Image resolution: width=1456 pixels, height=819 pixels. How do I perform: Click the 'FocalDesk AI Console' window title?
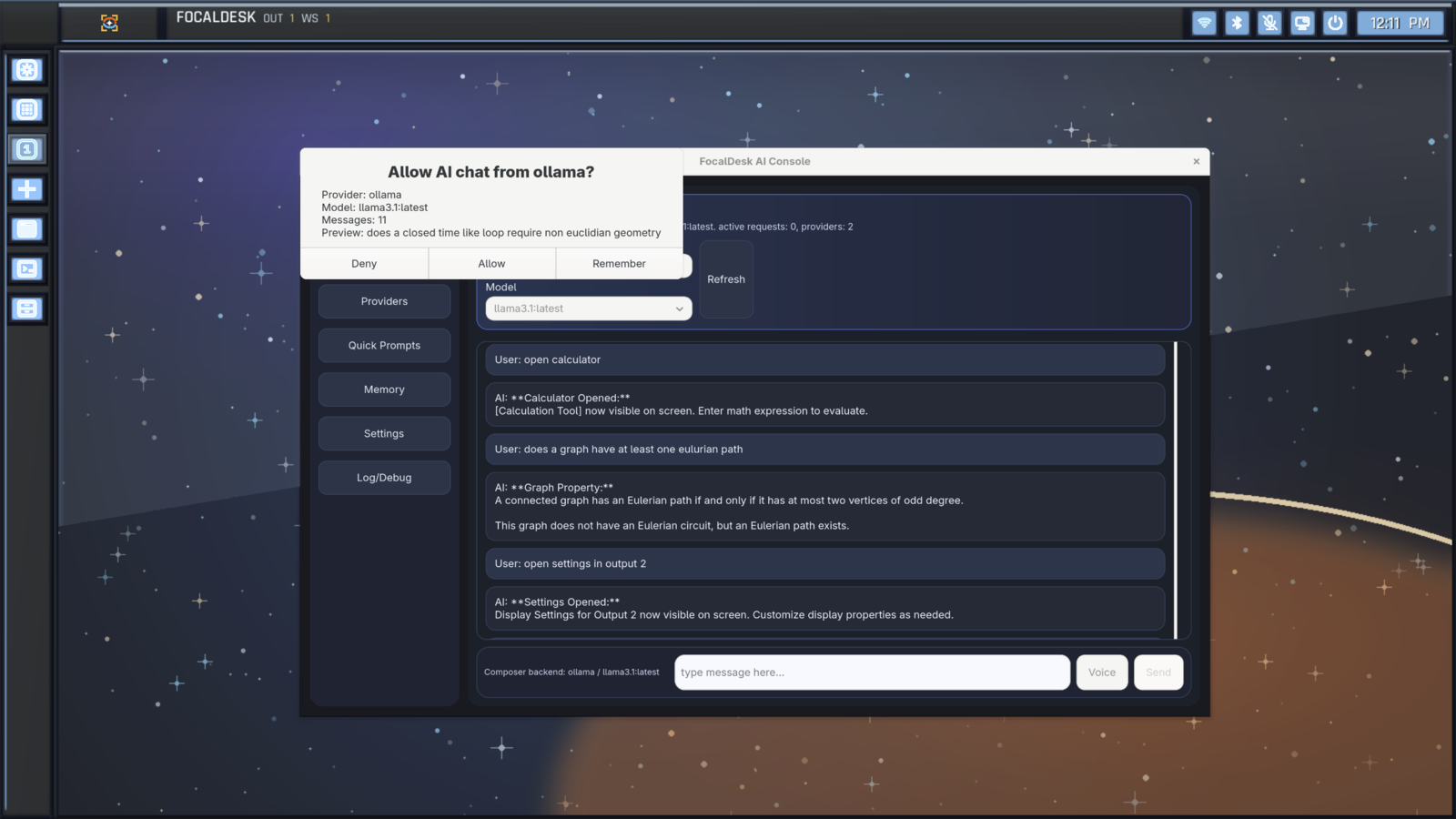click(x=754, y=161)
